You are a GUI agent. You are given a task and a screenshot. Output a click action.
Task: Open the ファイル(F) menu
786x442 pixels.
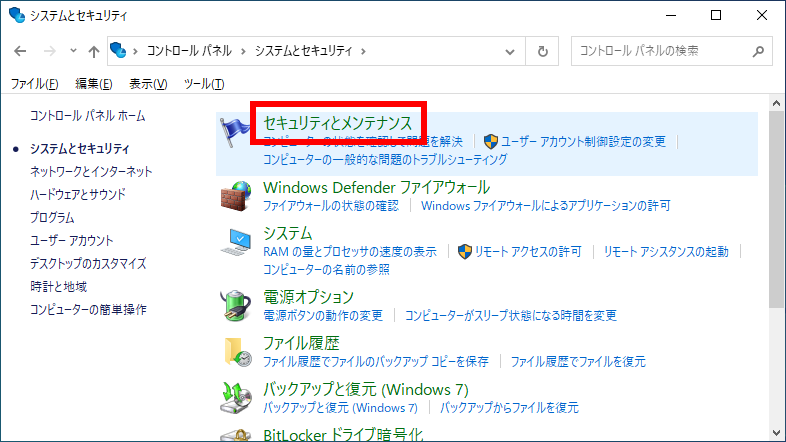(34, 84)
